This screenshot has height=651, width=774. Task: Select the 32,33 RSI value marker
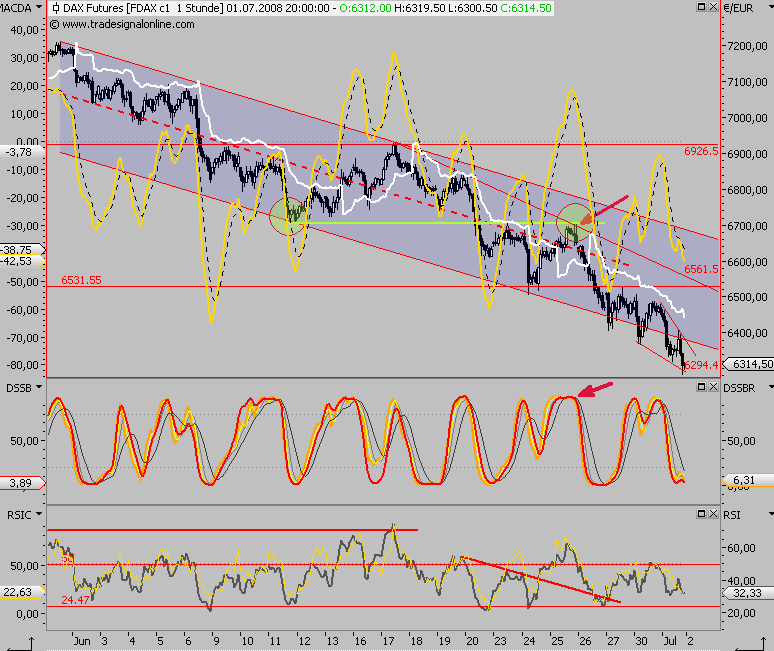click(749, 593)
